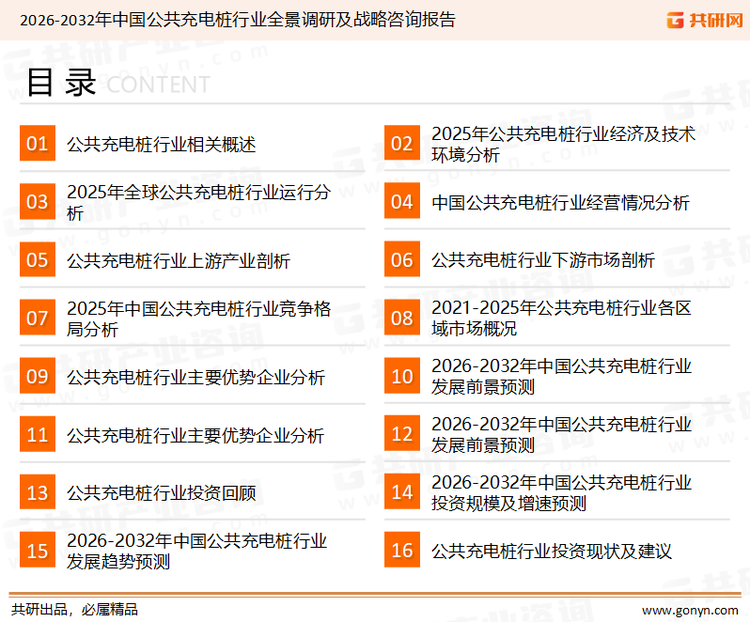This screenshot has width=750, height=622.
Task: Click the 共研出品，必属精品 footer slogan
Action: (75, 610)
